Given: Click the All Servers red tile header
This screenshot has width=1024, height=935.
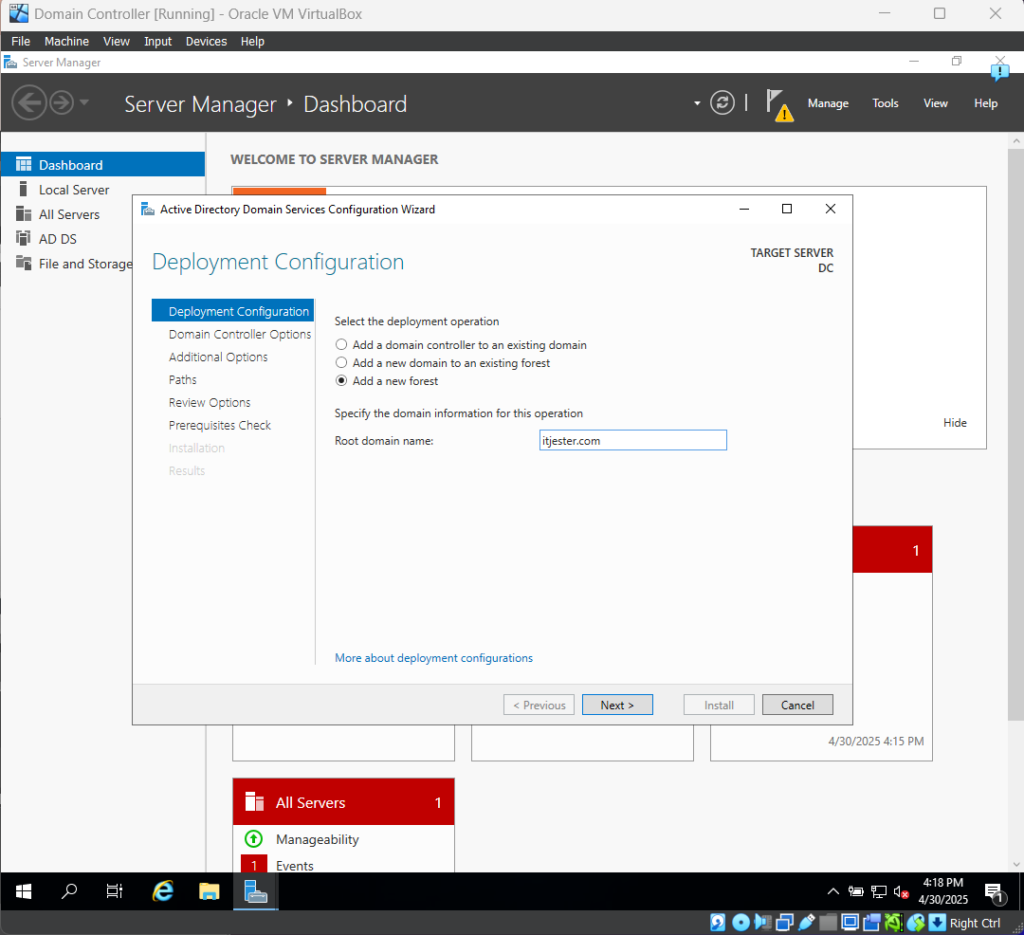Looking at the screenshot, I should [x=344, y=802].
